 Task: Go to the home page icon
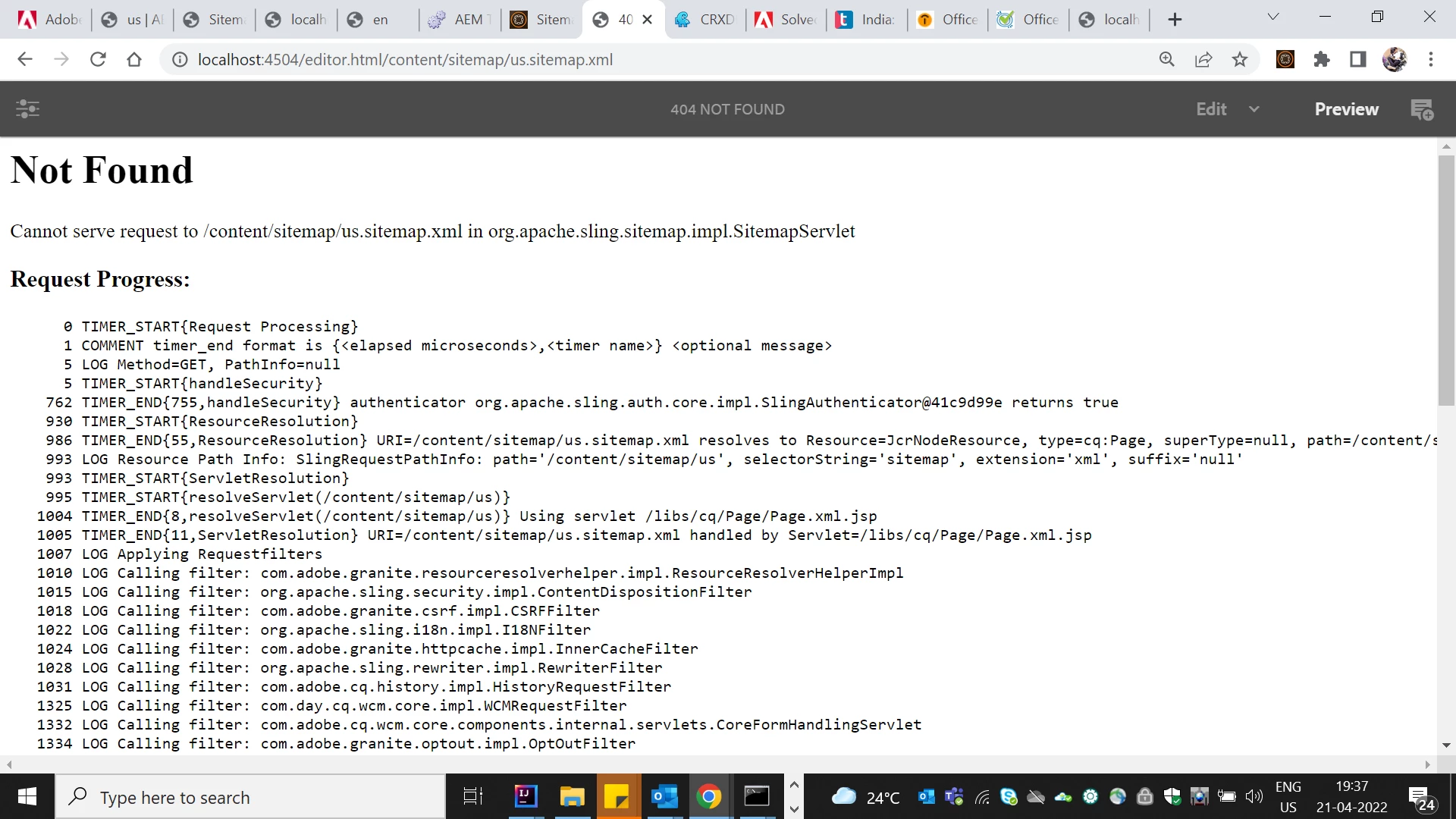[x=134, y=59]
